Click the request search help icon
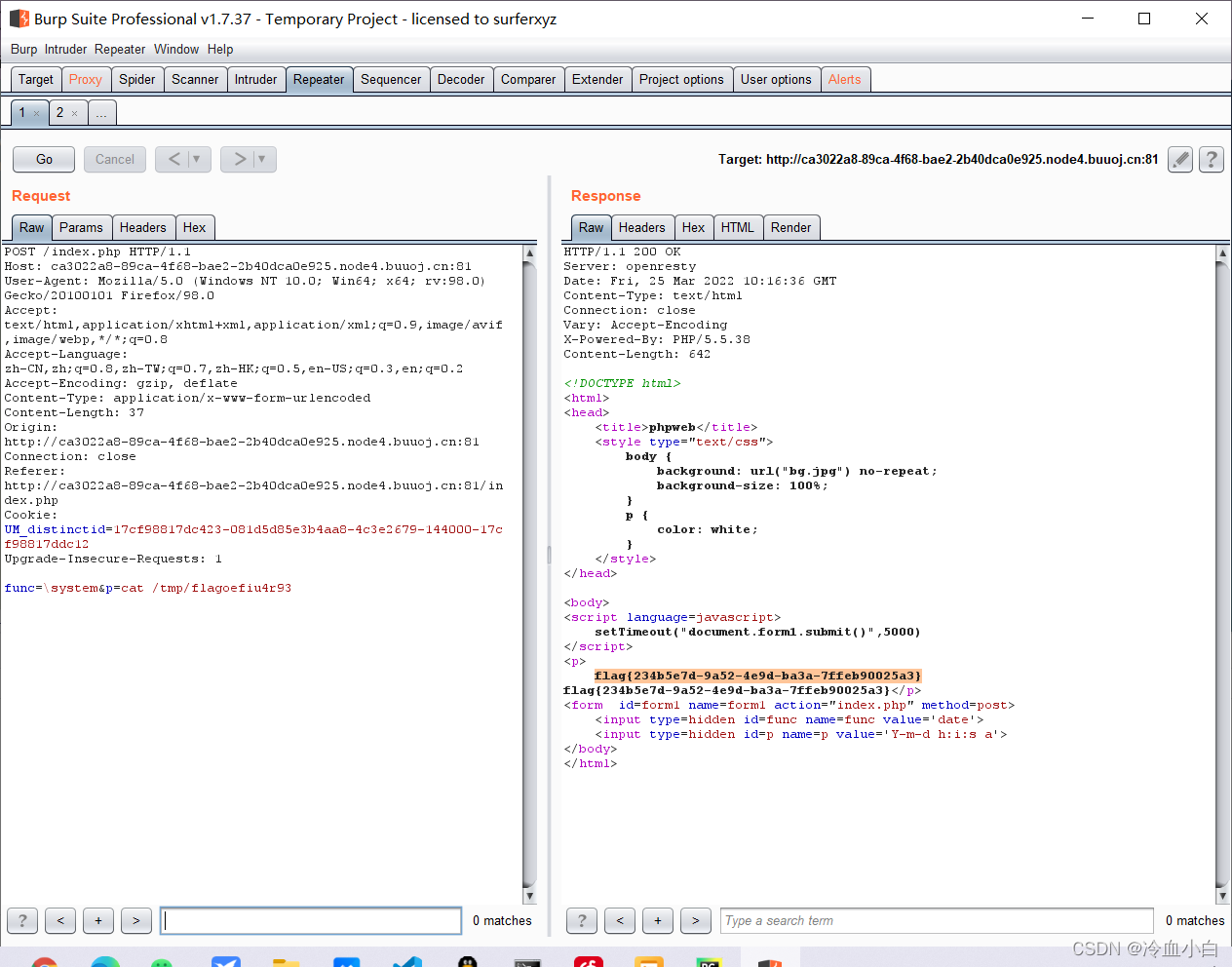This screenshot has height=967, width=1232. tap(22, 920)
